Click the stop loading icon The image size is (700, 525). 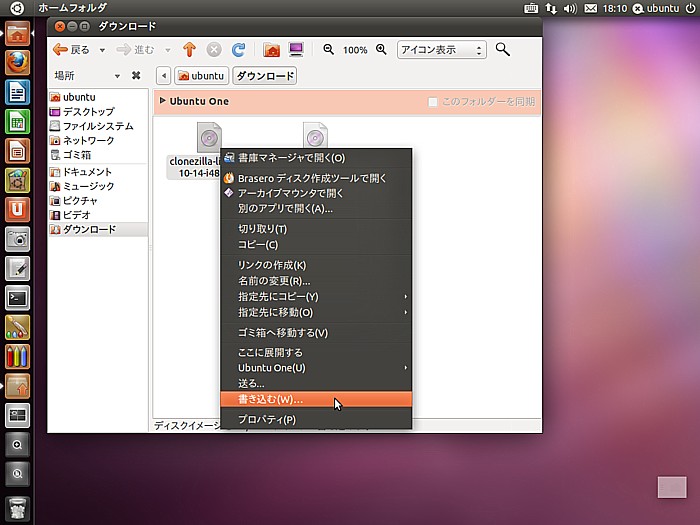click(x=214, y=50)
